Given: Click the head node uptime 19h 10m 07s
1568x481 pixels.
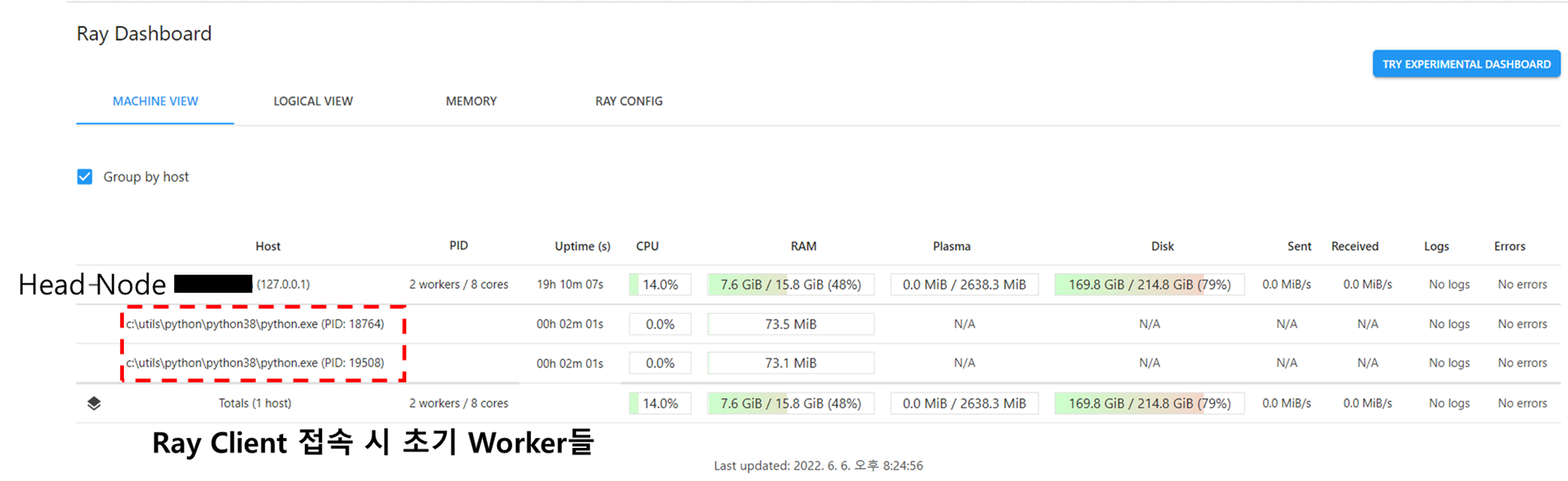Looking at the screenshot, I should tap(570, 285).
